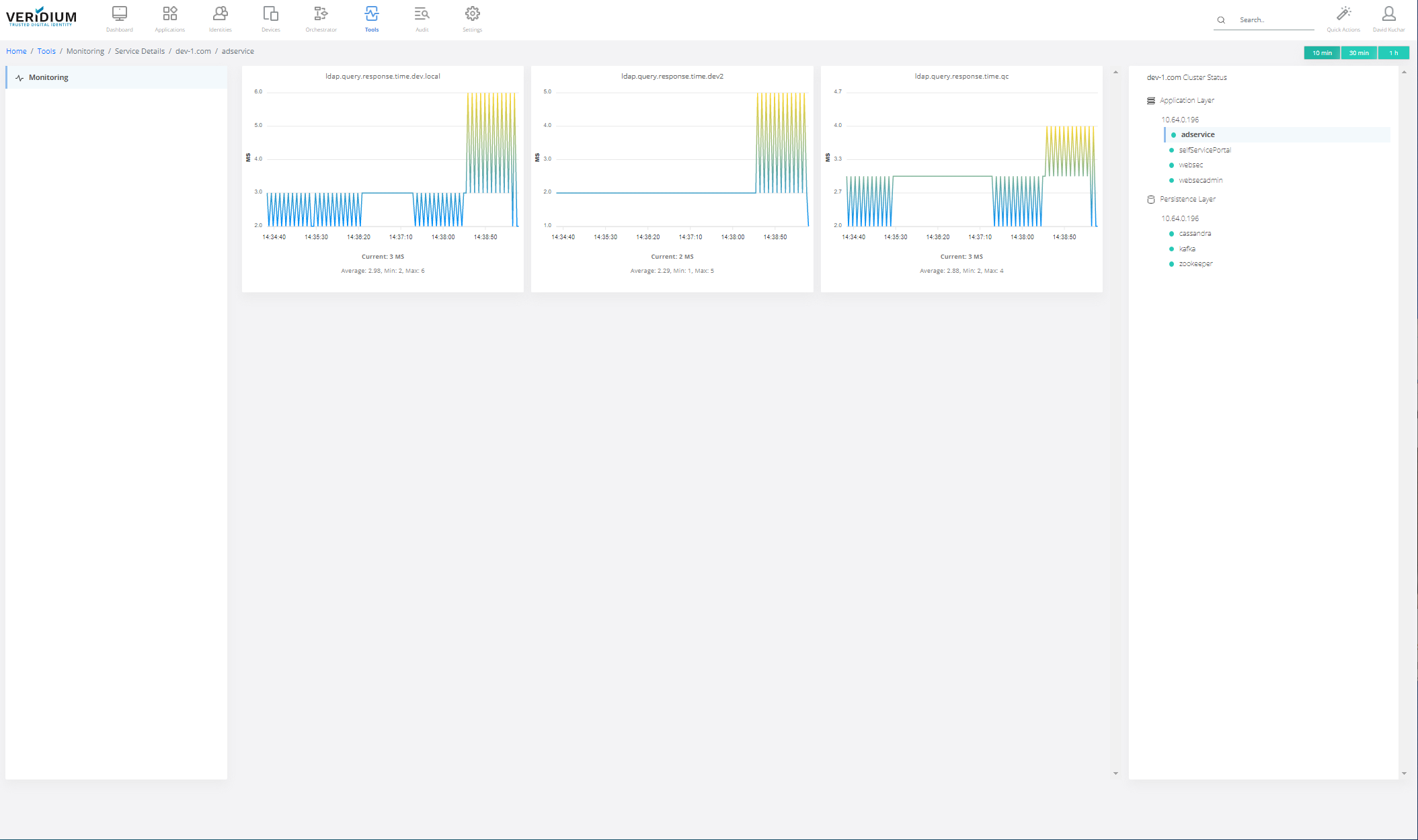The image size is (1418, 840).
Task: Open the Applications grid icon
Action: 169,15
